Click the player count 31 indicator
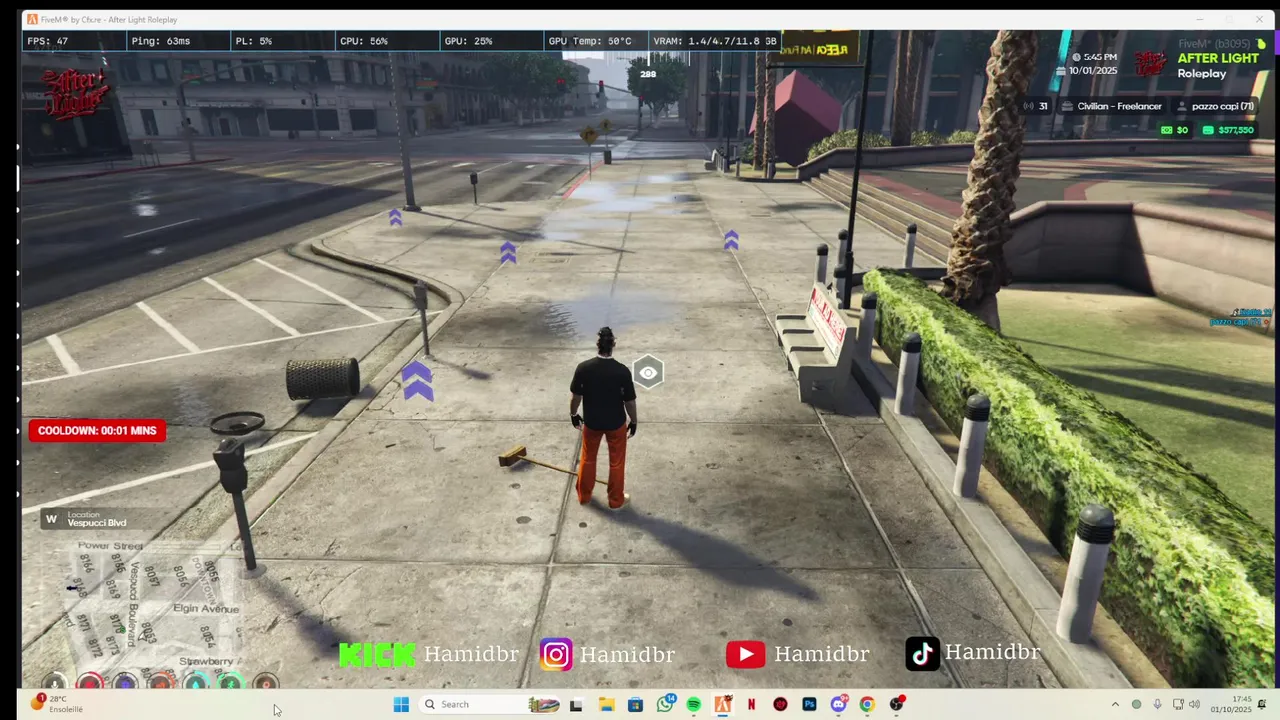1280x720 pixels. click(x=1036, y=106)
